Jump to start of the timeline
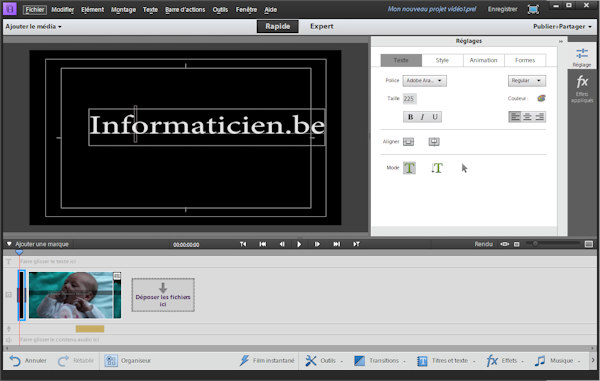Image resolution: width=600 pixels, height=381 pixels. [262, 244]
